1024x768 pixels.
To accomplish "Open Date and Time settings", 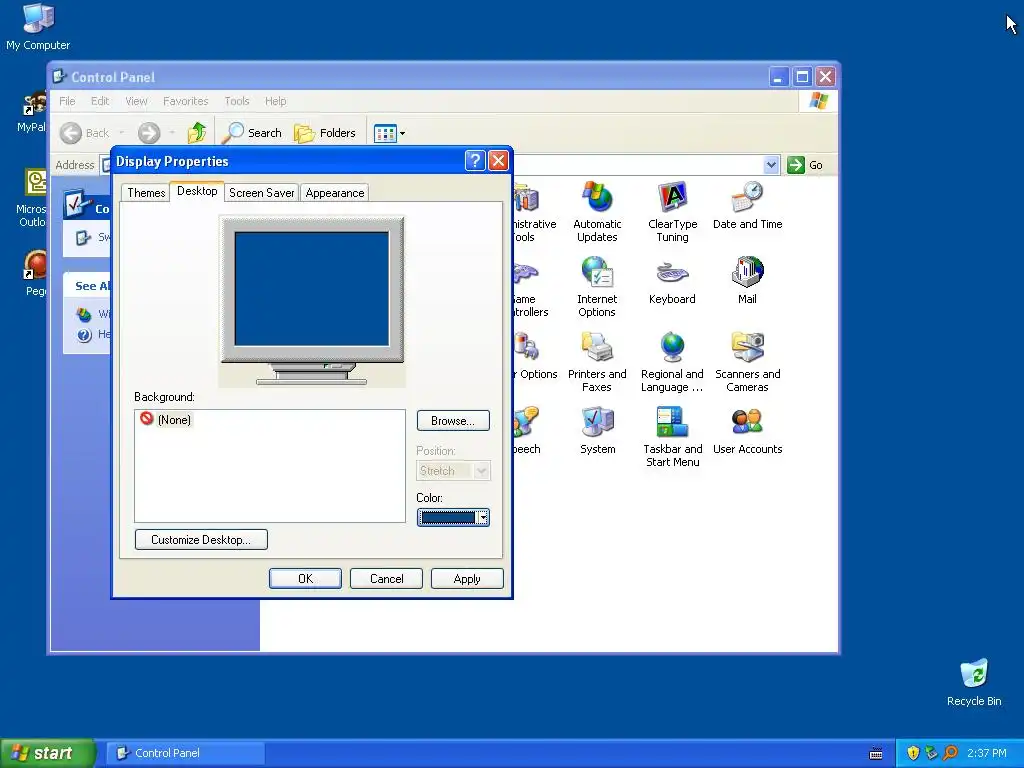I will coord(747,206).
